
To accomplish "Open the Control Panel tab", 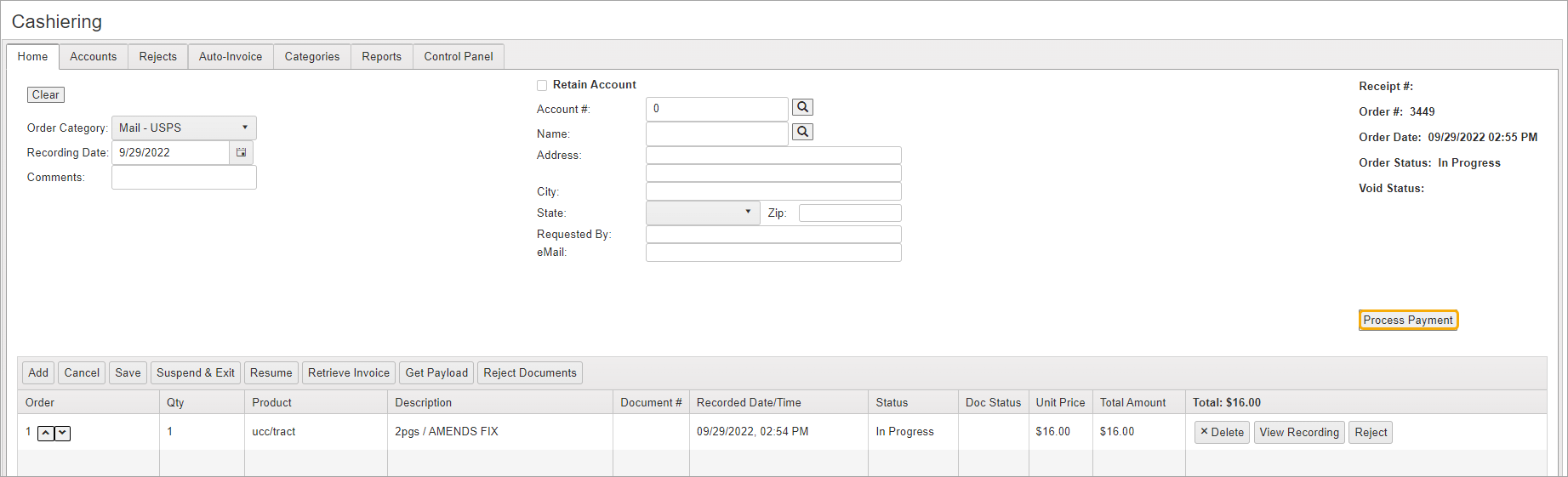I will [x=458, y=56].
